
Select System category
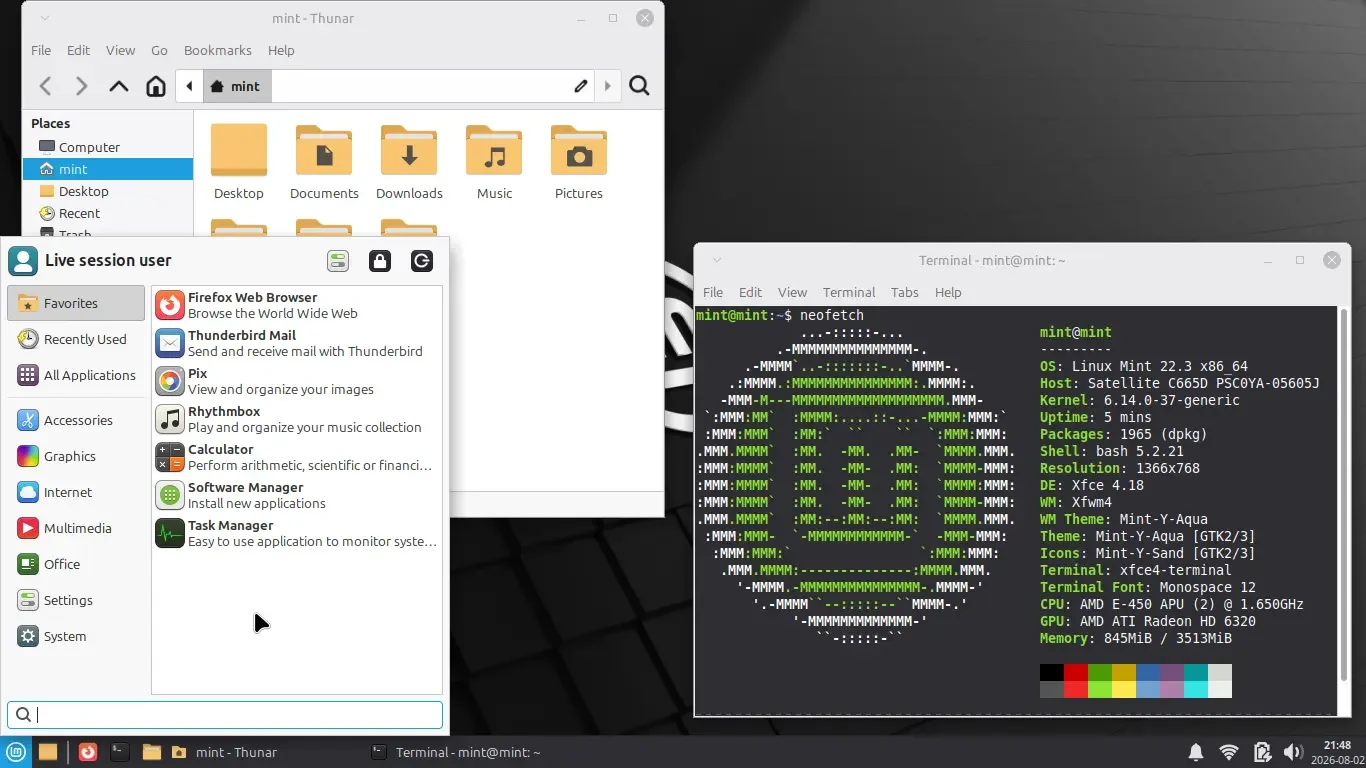click(x=76, y=636)
